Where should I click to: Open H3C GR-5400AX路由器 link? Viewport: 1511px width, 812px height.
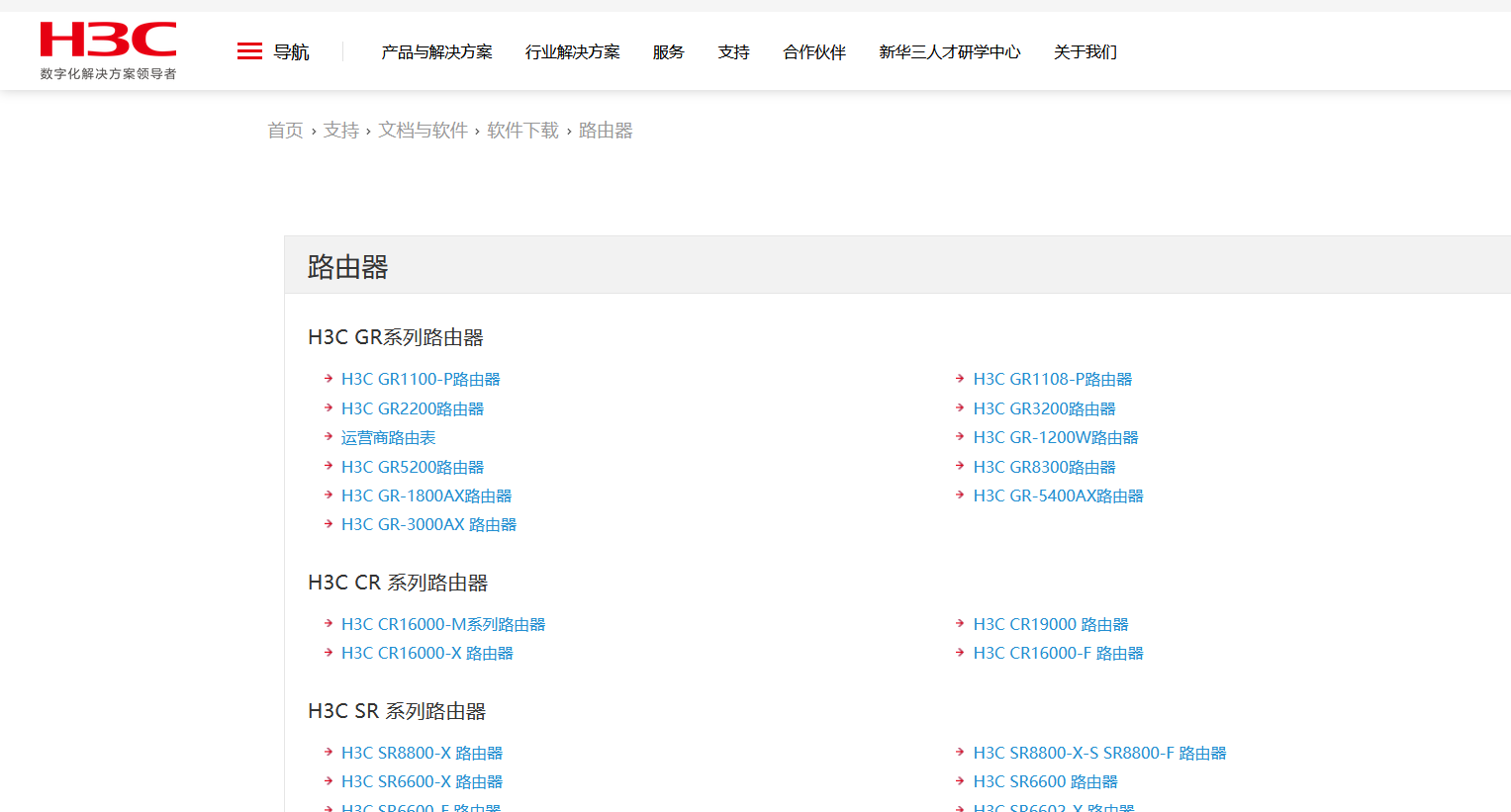[x=1059, y=496]
